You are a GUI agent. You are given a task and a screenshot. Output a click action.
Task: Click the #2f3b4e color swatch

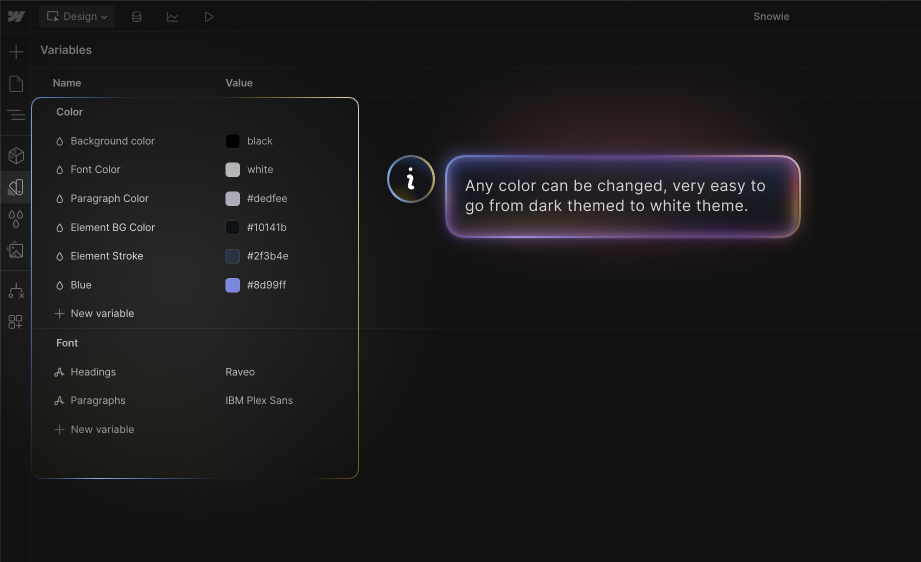pos(233,256)
